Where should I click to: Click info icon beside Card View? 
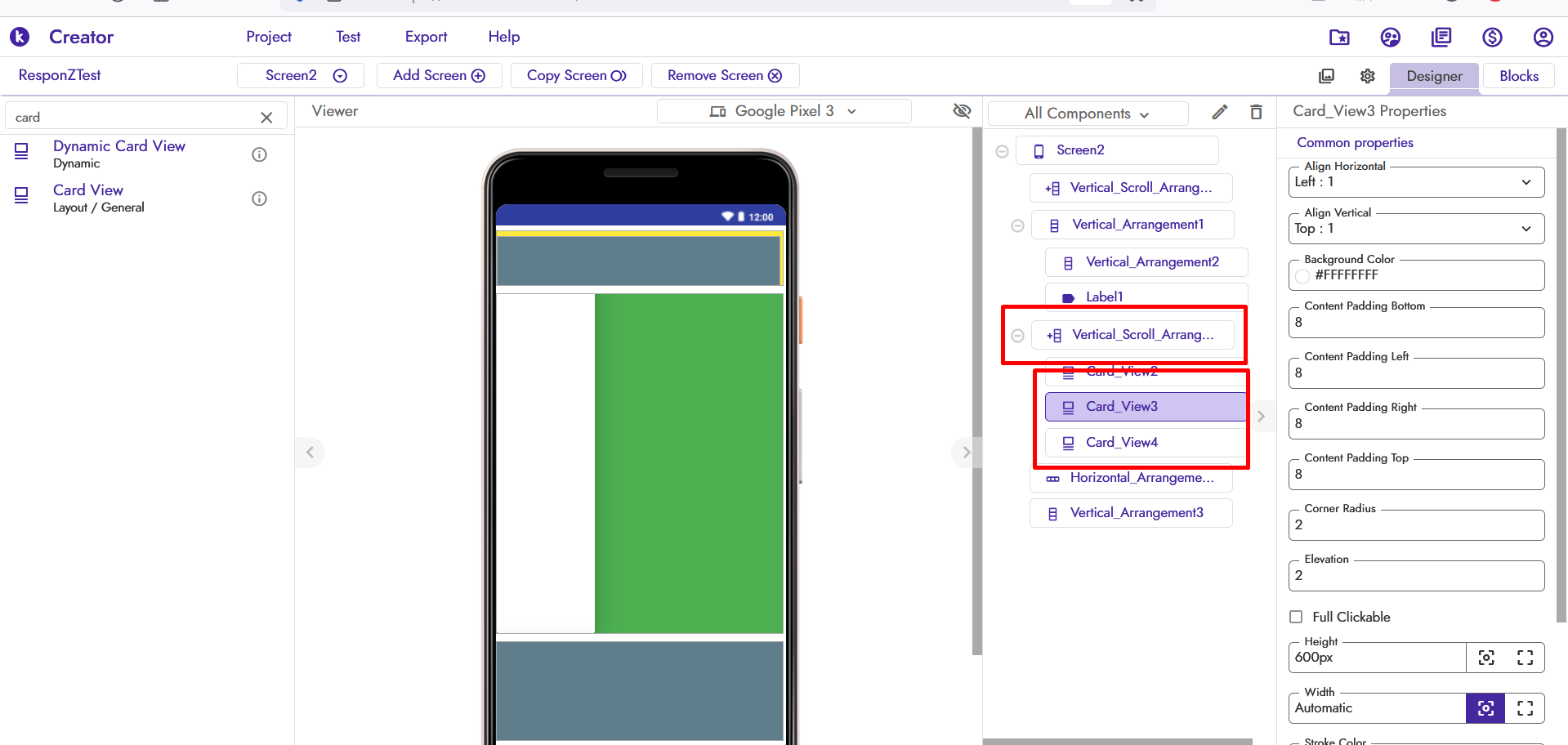coord(259,199)
